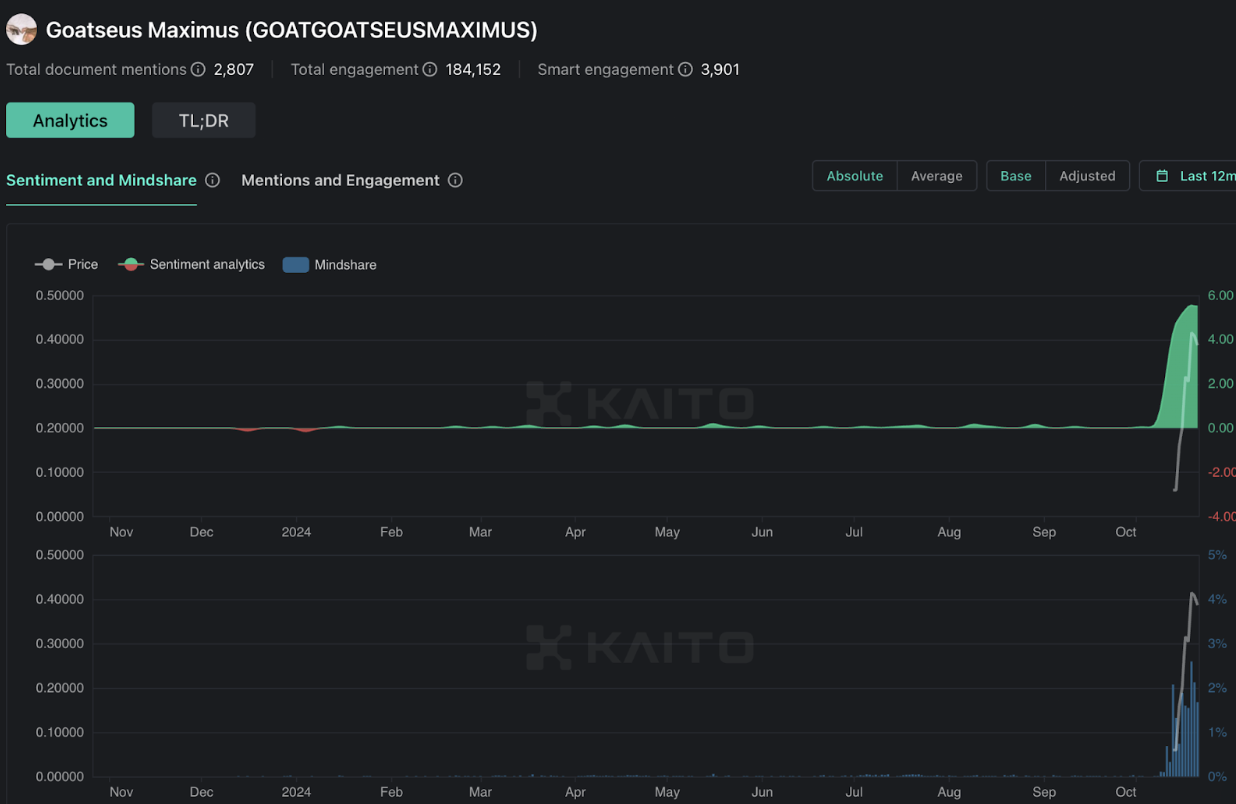Click the 6.00 sentiment axis label
This screenshot has height=804, width=1236.
(1220, 296)
